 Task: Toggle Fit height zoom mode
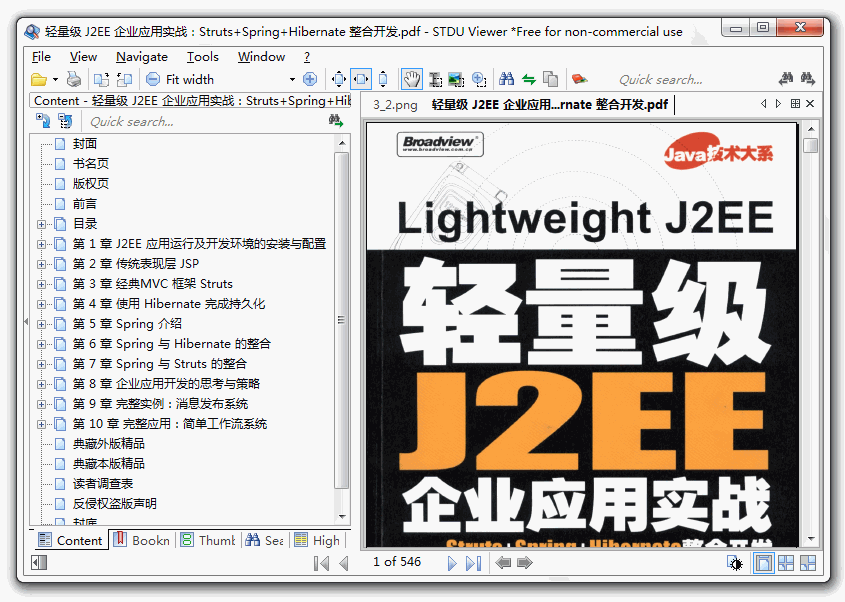click(383, 80)
